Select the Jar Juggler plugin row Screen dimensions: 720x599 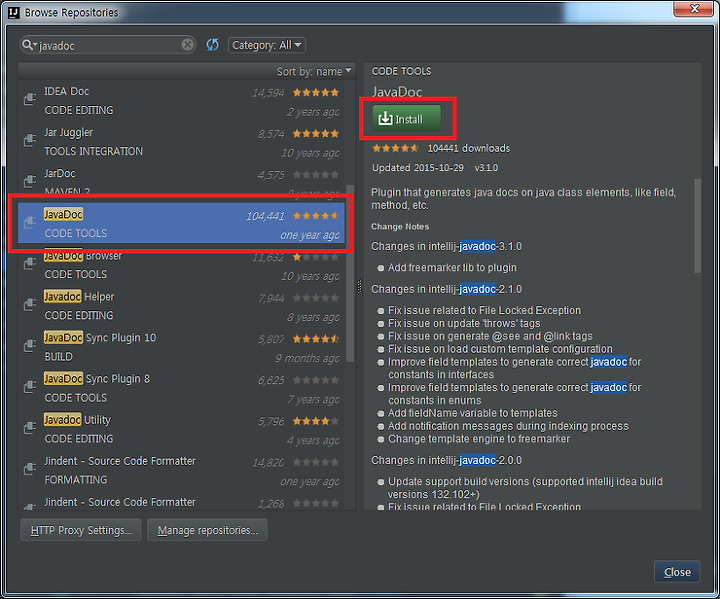tap(182, 142)
